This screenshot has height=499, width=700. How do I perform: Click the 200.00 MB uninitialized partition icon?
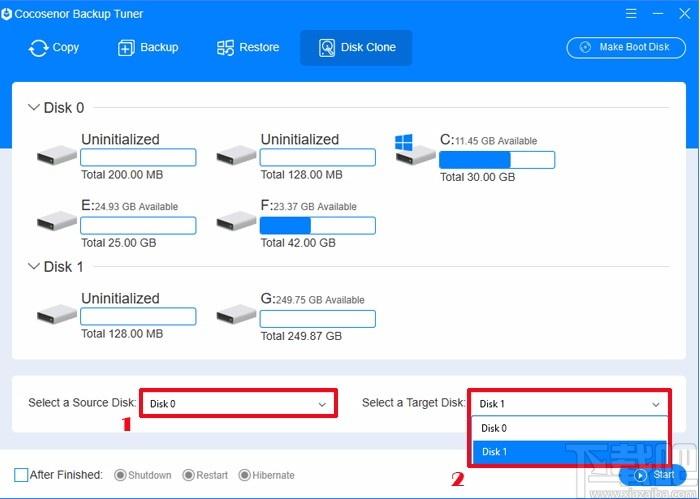pyautogui.click(x=57, y=155)
